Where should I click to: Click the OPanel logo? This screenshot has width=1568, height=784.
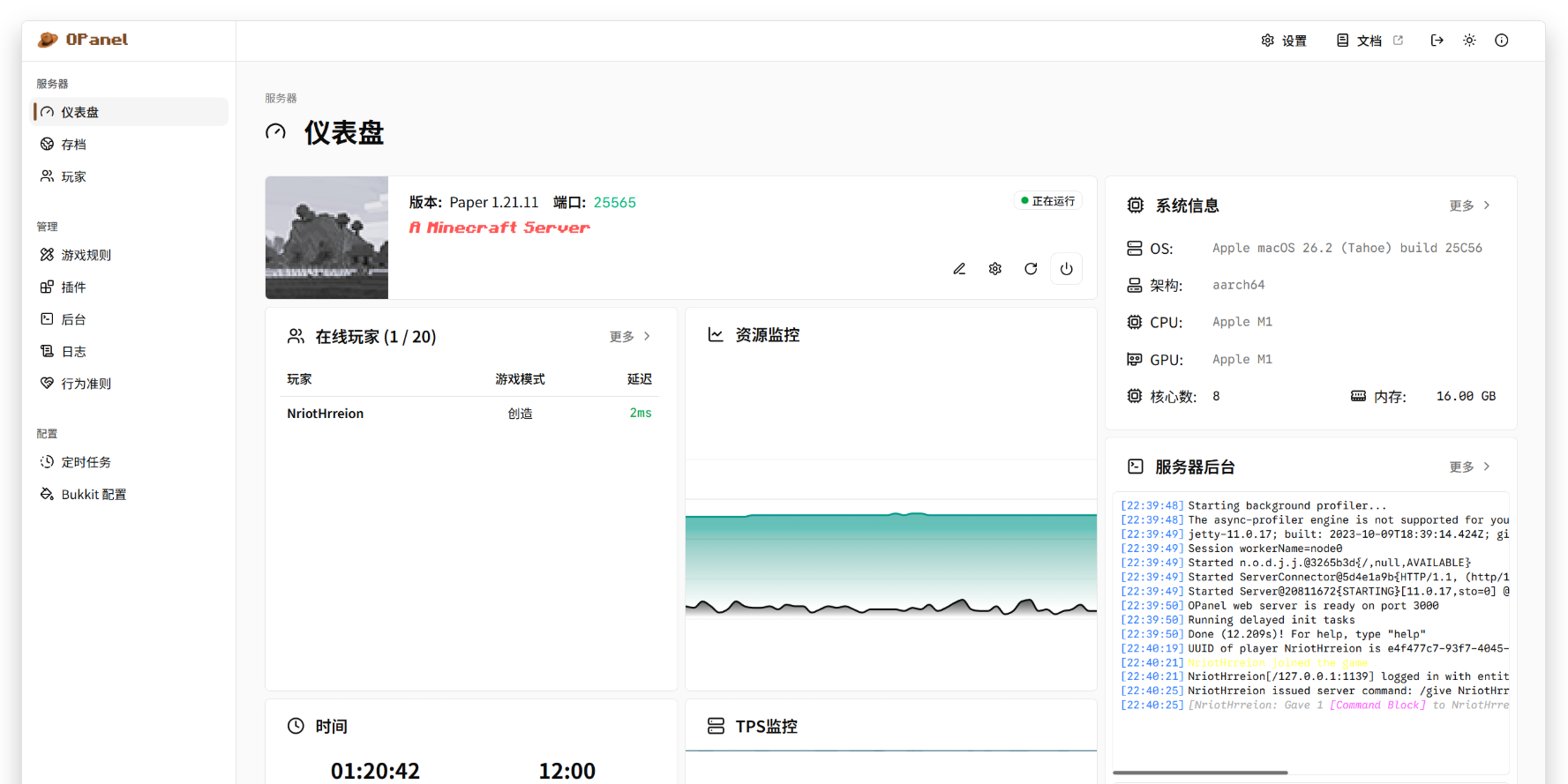coord(84,40)
